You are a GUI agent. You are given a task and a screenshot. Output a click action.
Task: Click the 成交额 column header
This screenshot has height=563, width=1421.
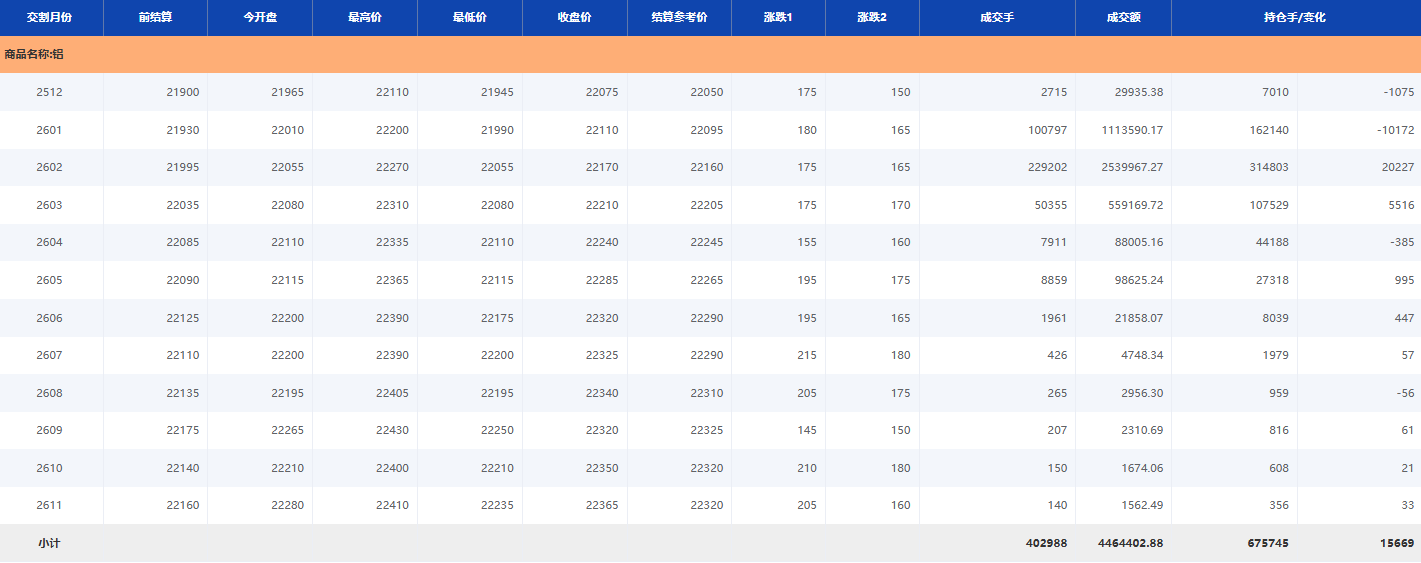[x=1123, y=18]
